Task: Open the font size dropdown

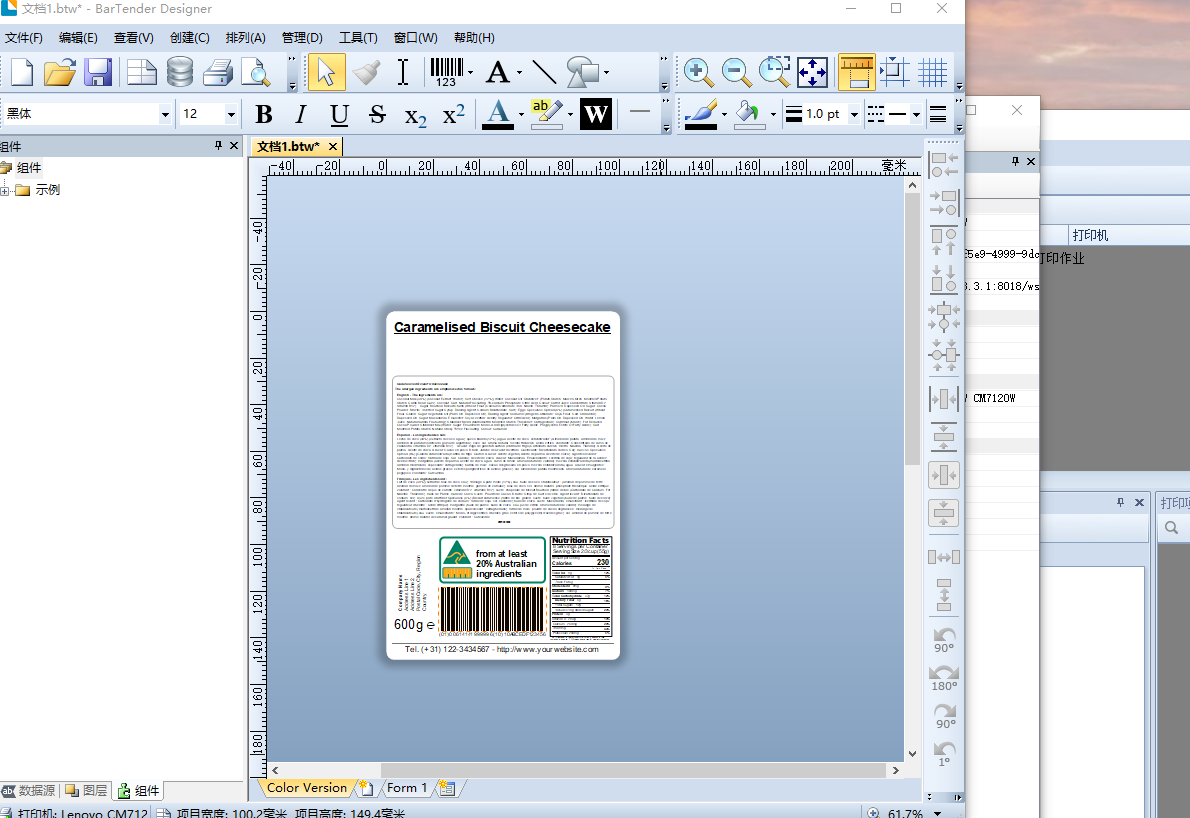Action: tap(231, 115)
